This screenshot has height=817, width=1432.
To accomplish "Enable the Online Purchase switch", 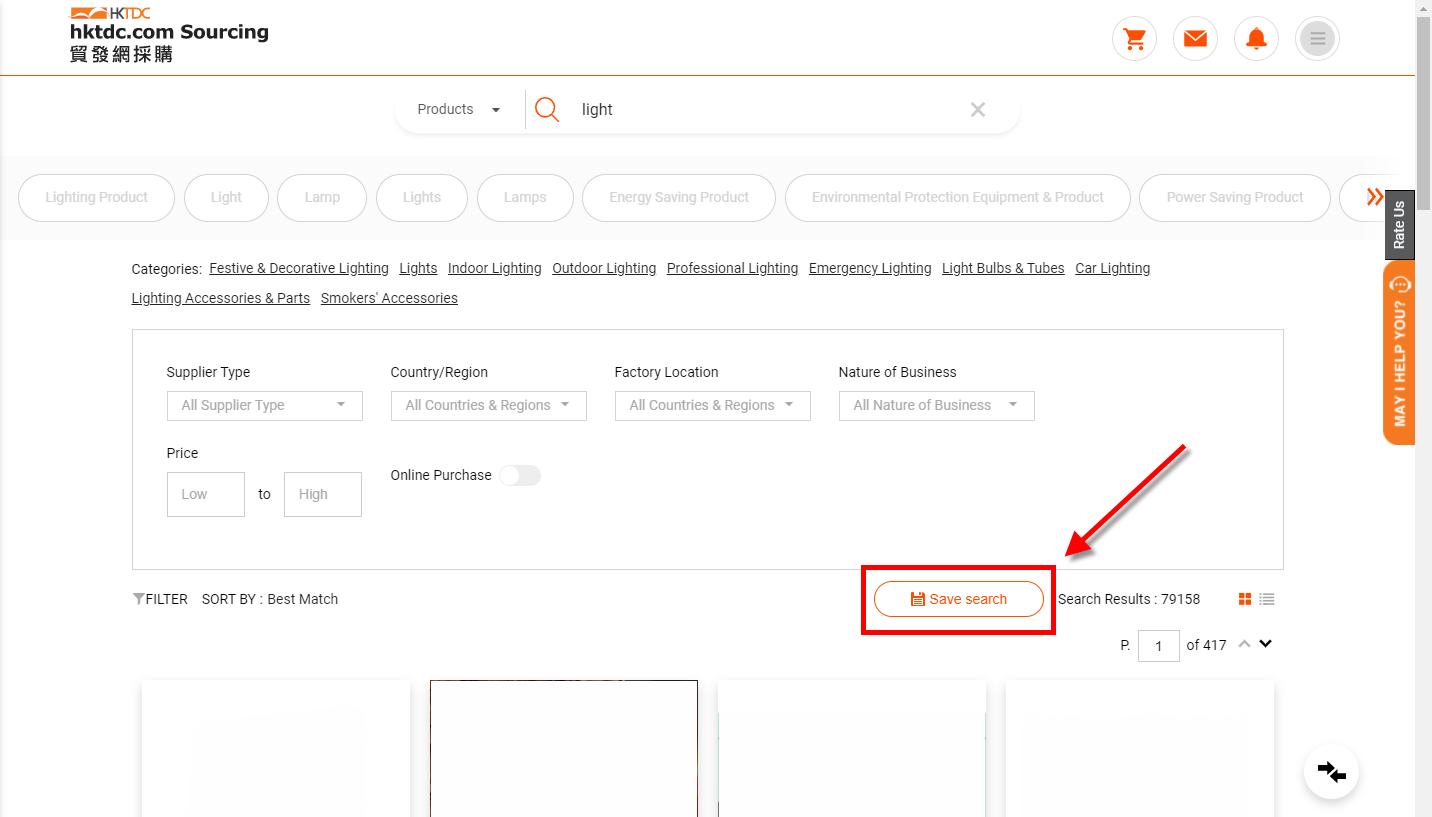I will click(x=520, y=475).
